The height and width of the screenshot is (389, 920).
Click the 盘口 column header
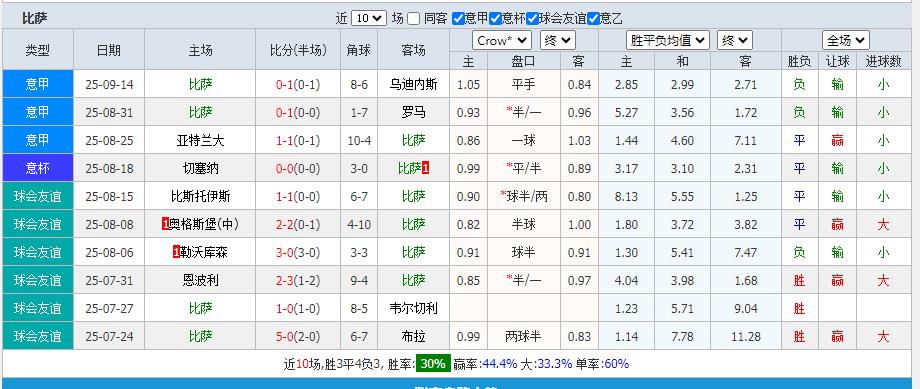point(523,61)
